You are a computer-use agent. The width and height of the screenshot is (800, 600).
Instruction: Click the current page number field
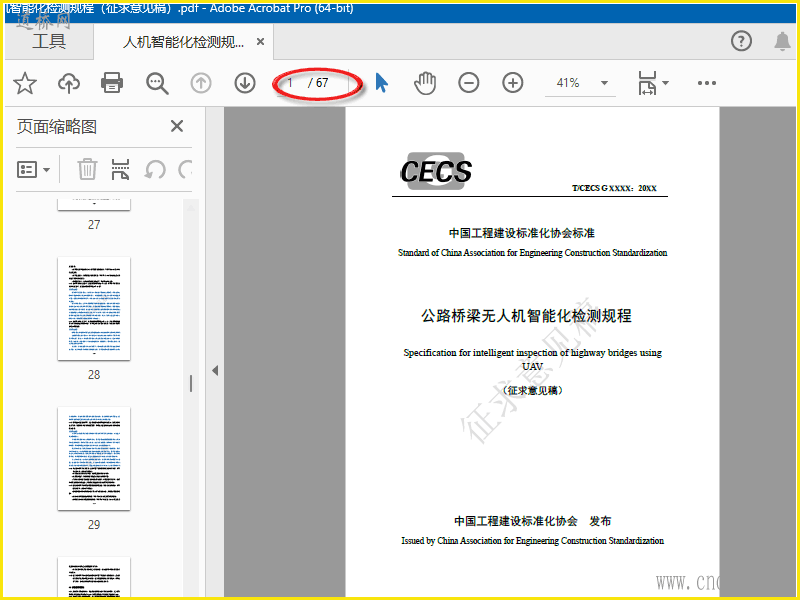pyautogui.click(x=290, y=83)
